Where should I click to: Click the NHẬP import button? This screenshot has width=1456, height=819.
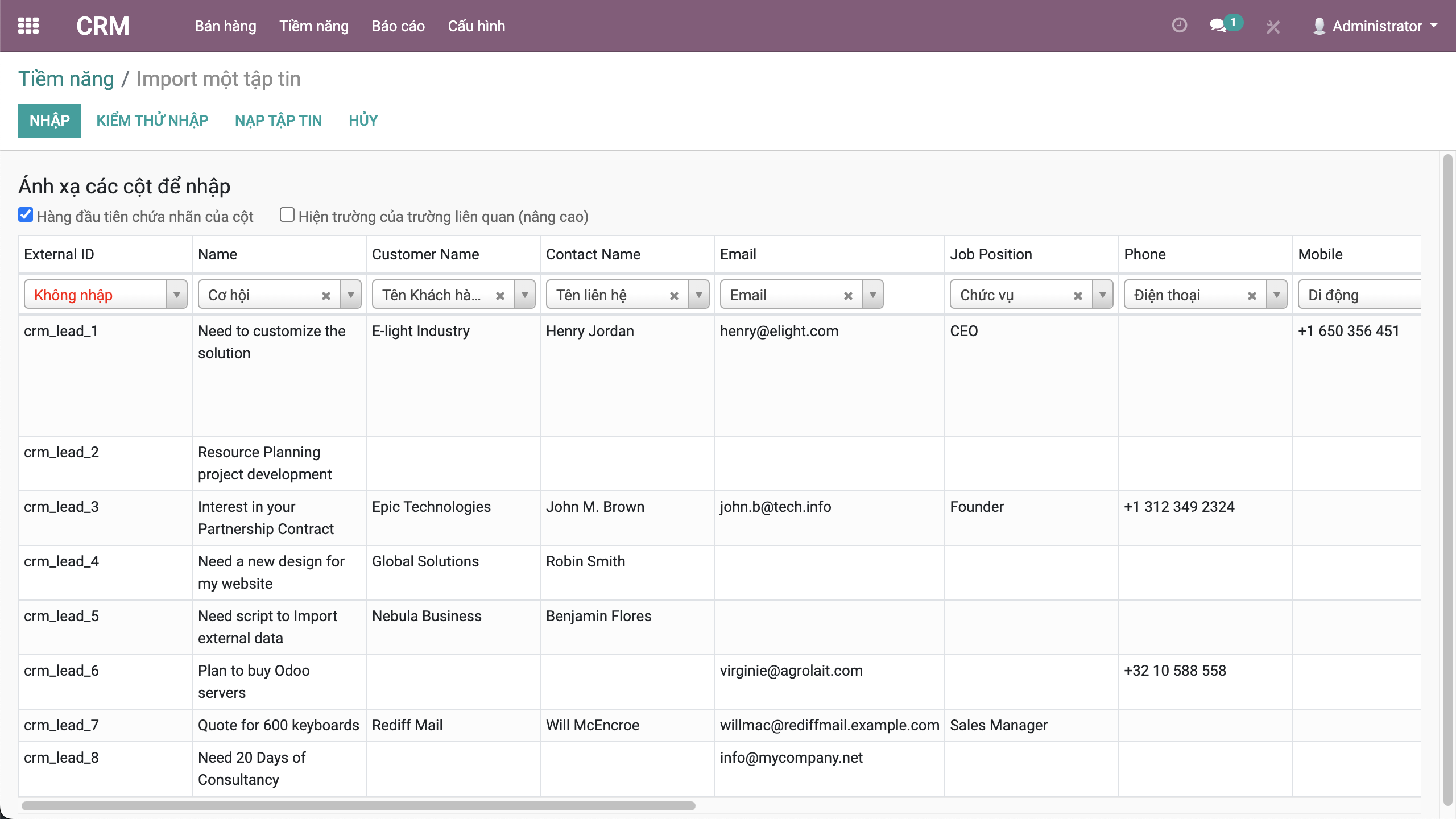coord(49,121)
